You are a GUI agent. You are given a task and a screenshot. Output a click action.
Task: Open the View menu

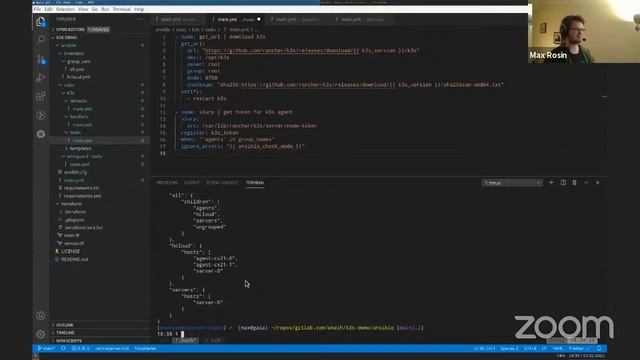pos(83,9)
